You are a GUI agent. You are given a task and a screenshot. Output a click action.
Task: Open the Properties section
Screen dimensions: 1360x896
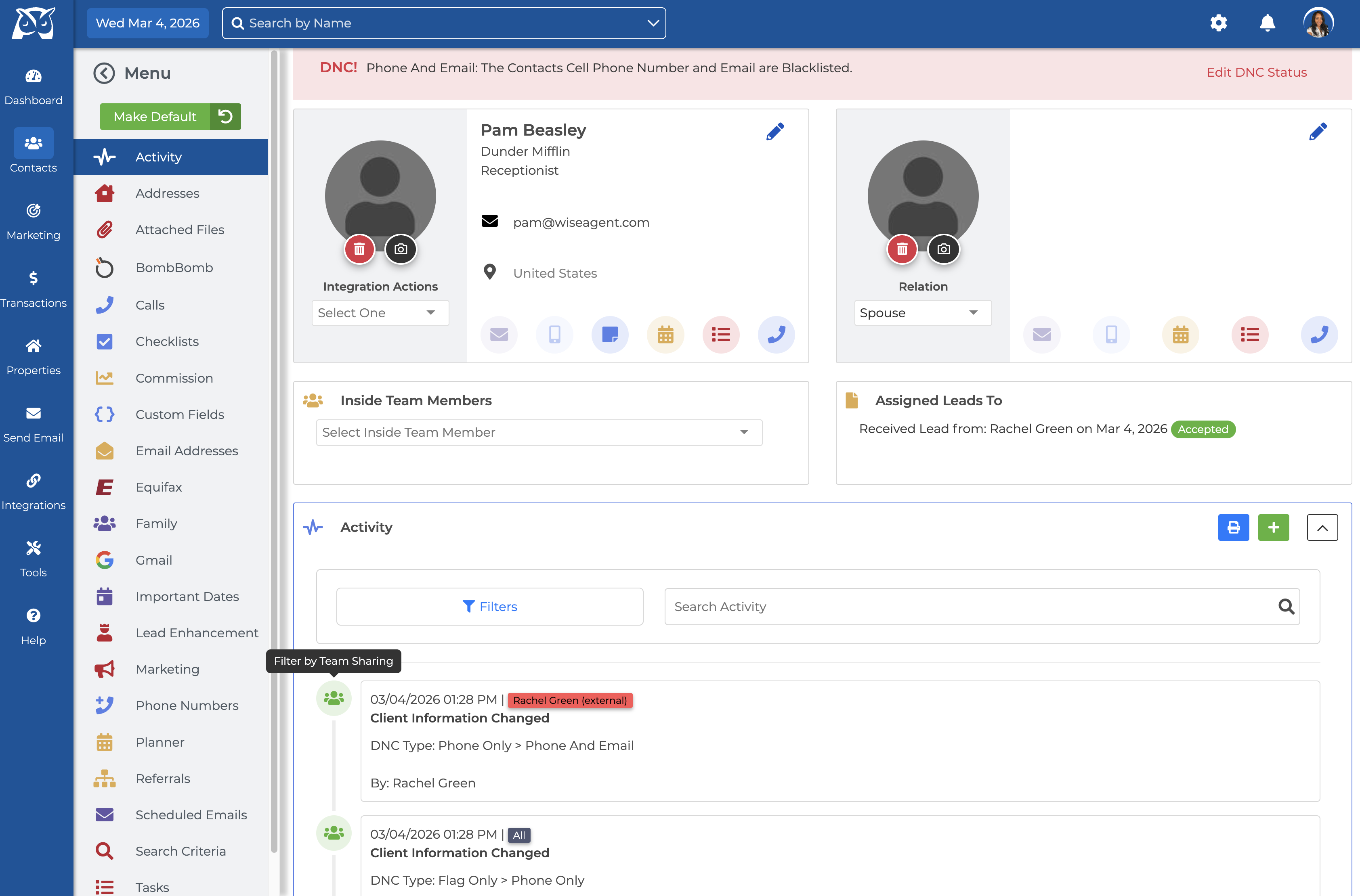coord(33,356)
